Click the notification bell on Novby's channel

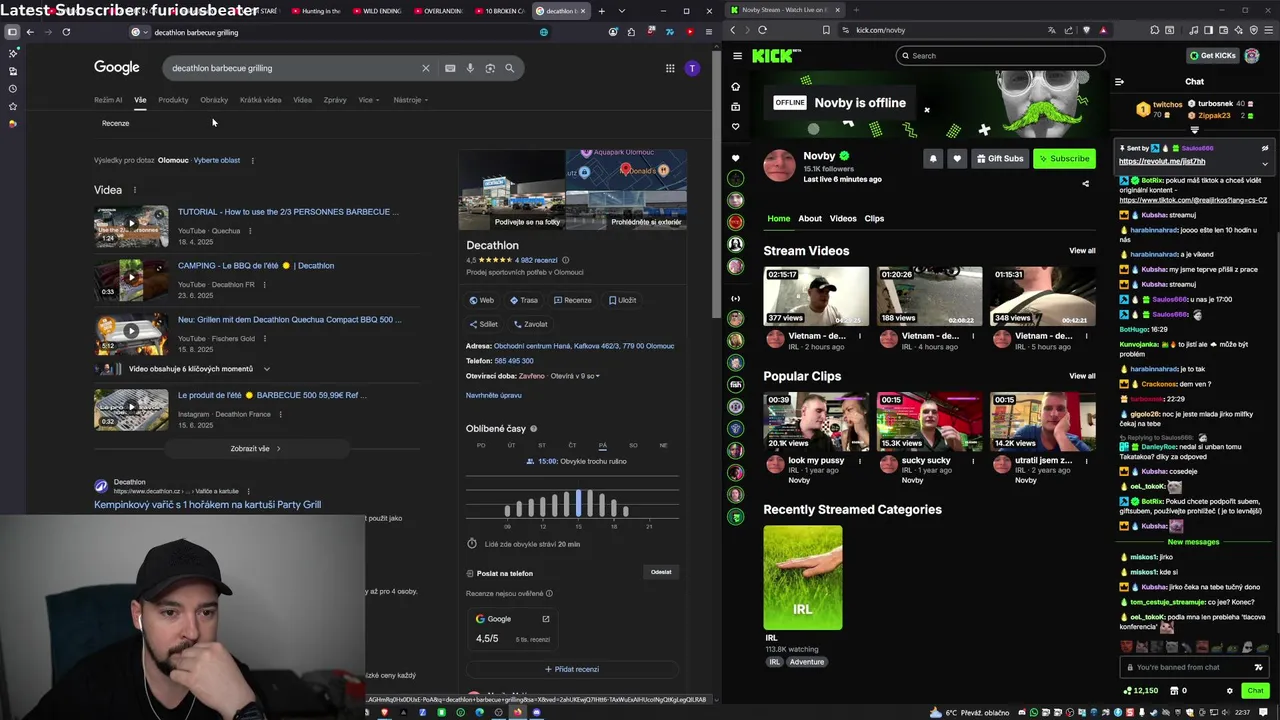tap(933, 158)
